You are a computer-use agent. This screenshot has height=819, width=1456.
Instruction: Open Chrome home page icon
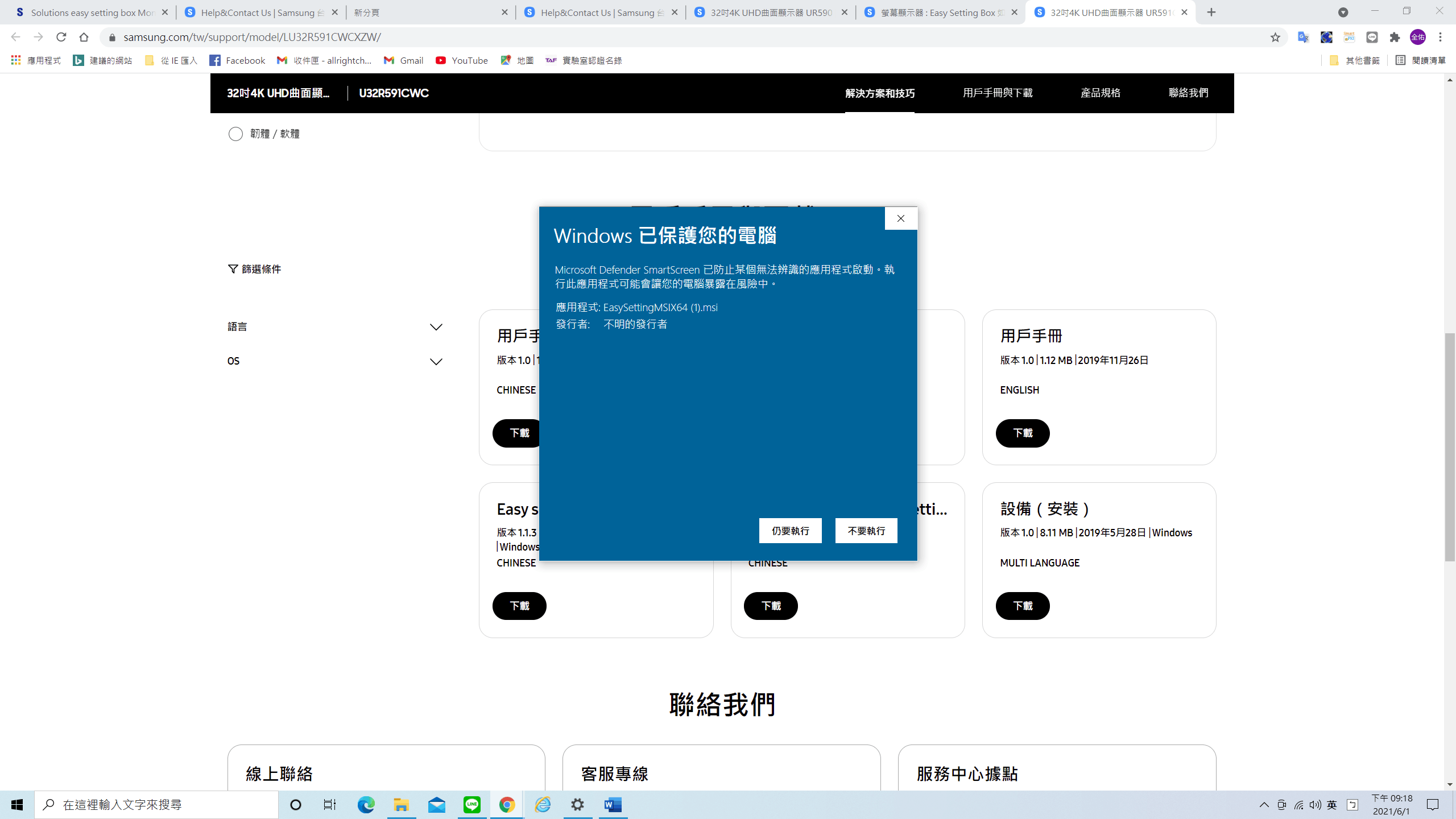click(x=84, y=37)
